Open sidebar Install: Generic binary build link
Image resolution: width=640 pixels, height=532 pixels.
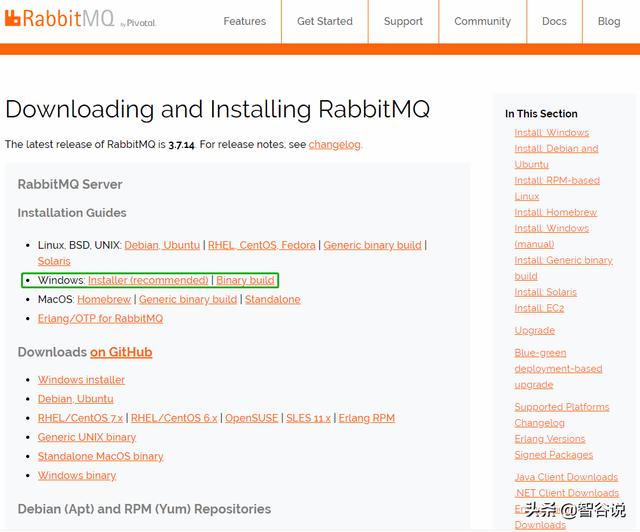click(x=563, y=268)
